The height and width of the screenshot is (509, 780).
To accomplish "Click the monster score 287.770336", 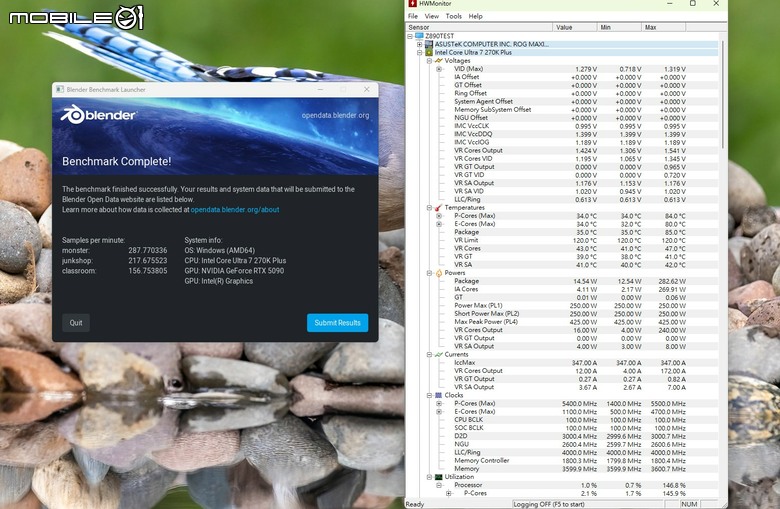I will [x=148, y=250].
